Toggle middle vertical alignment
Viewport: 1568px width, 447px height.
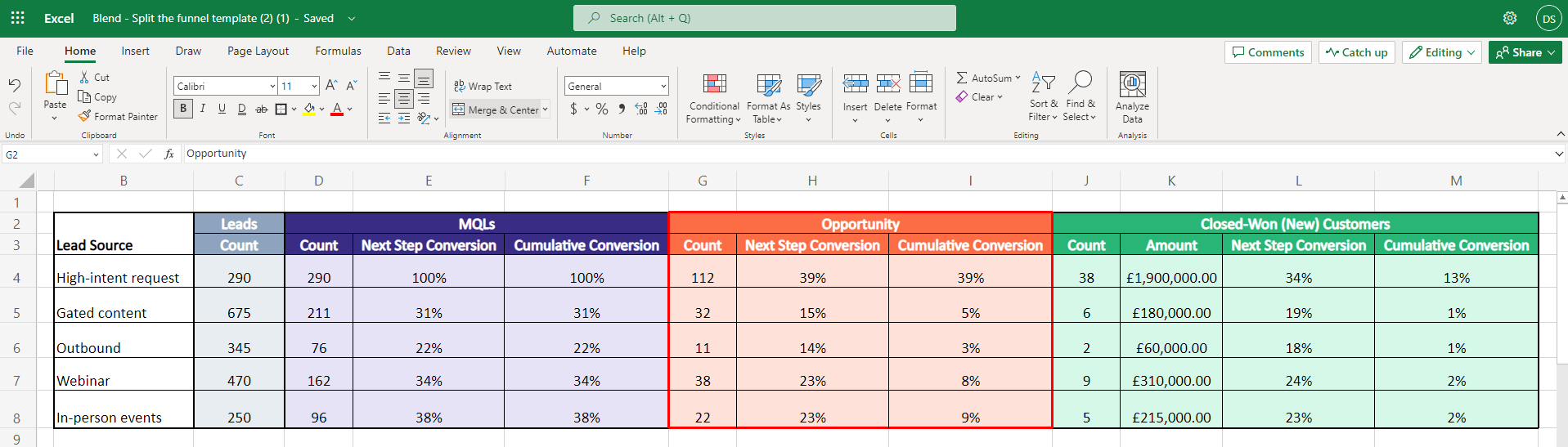[404, 77]
